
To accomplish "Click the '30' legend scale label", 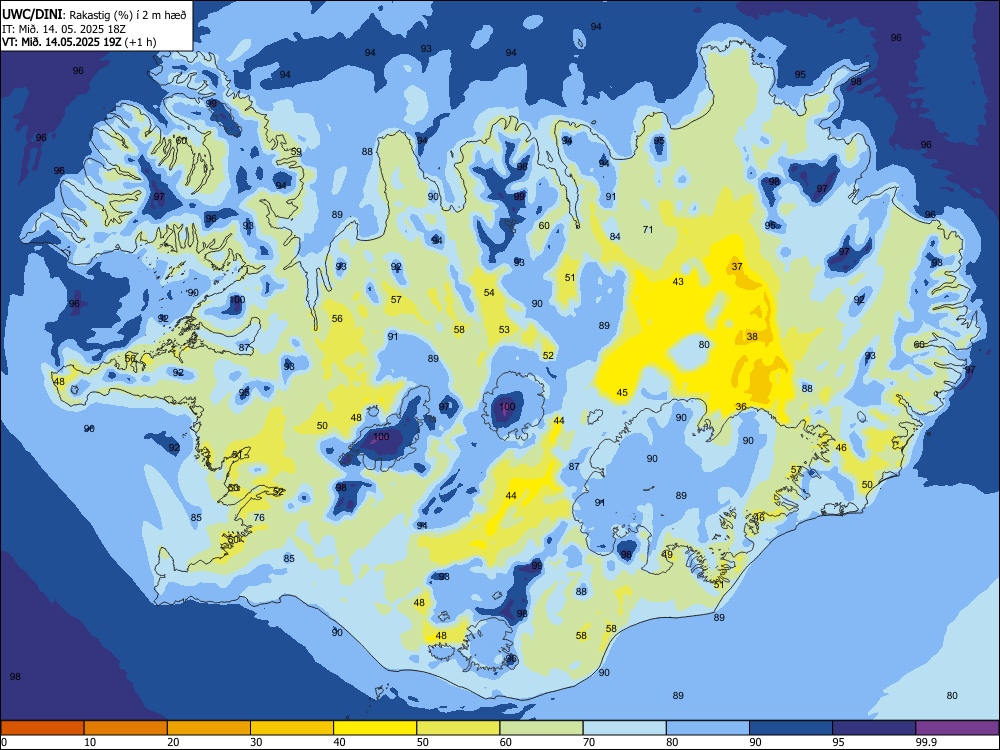I will pyautogui.click(x=256, y=742).
